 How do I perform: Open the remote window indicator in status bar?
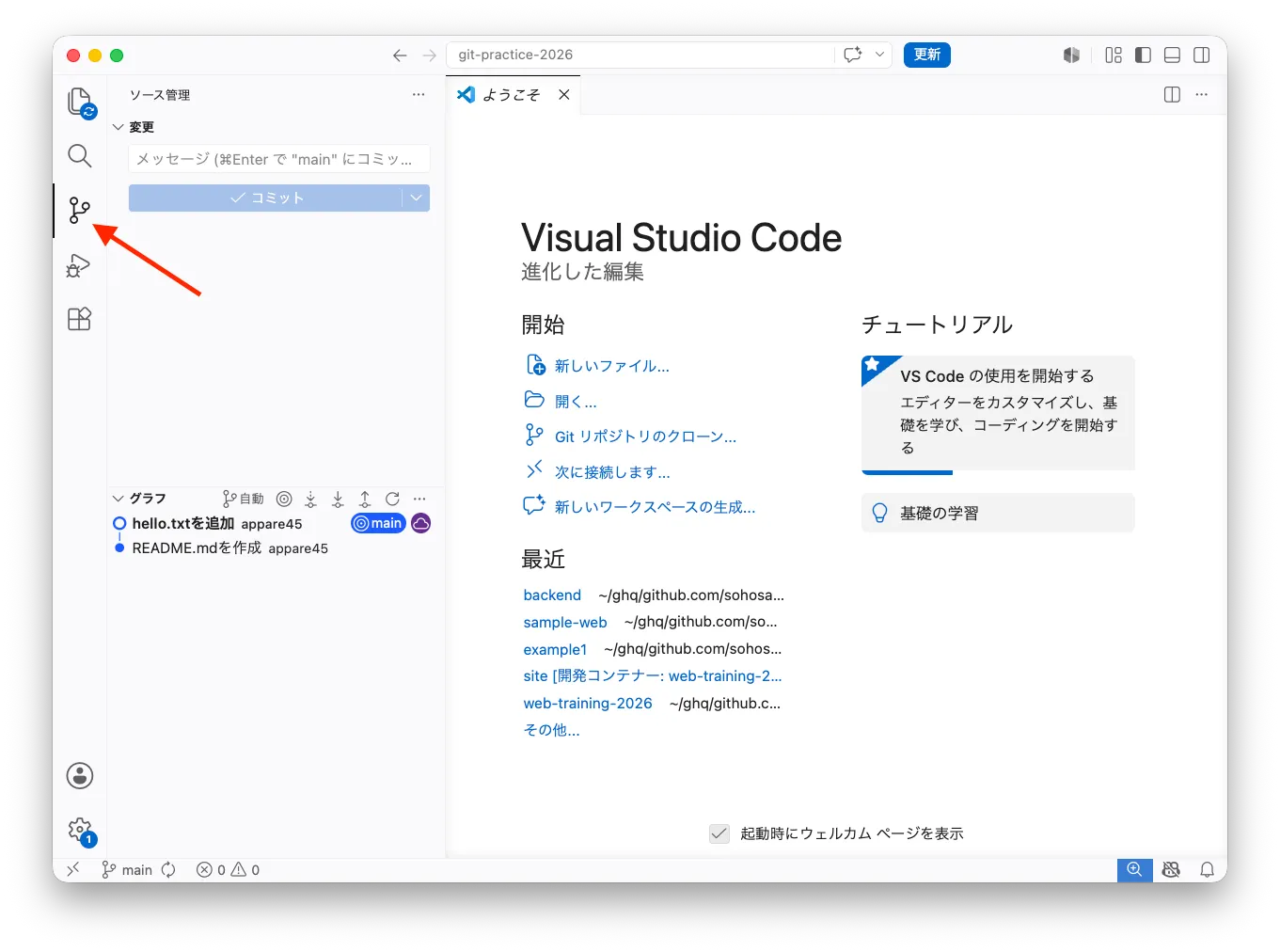[73, 870]
